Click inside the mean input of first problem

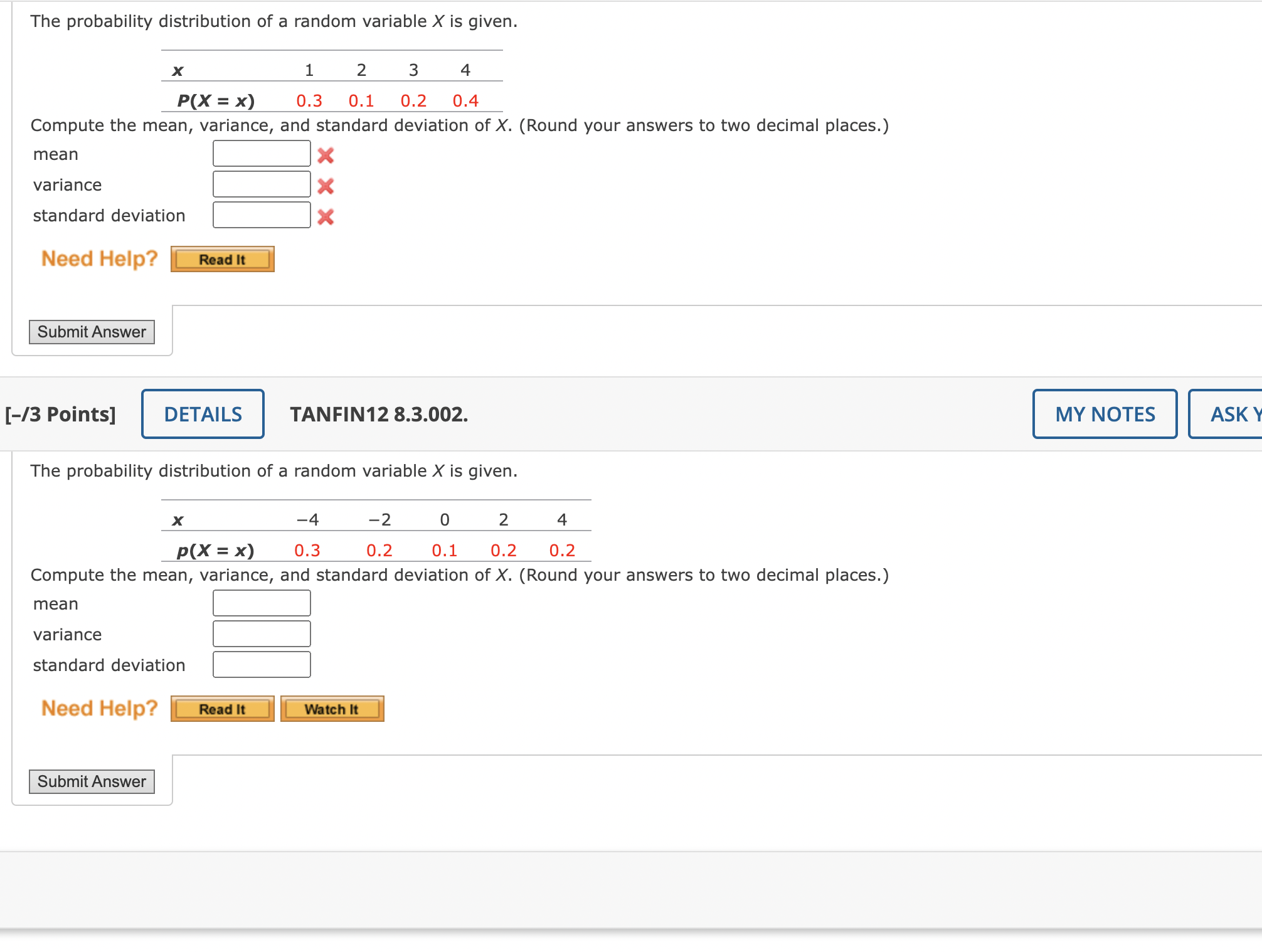(x=261, y=154)
